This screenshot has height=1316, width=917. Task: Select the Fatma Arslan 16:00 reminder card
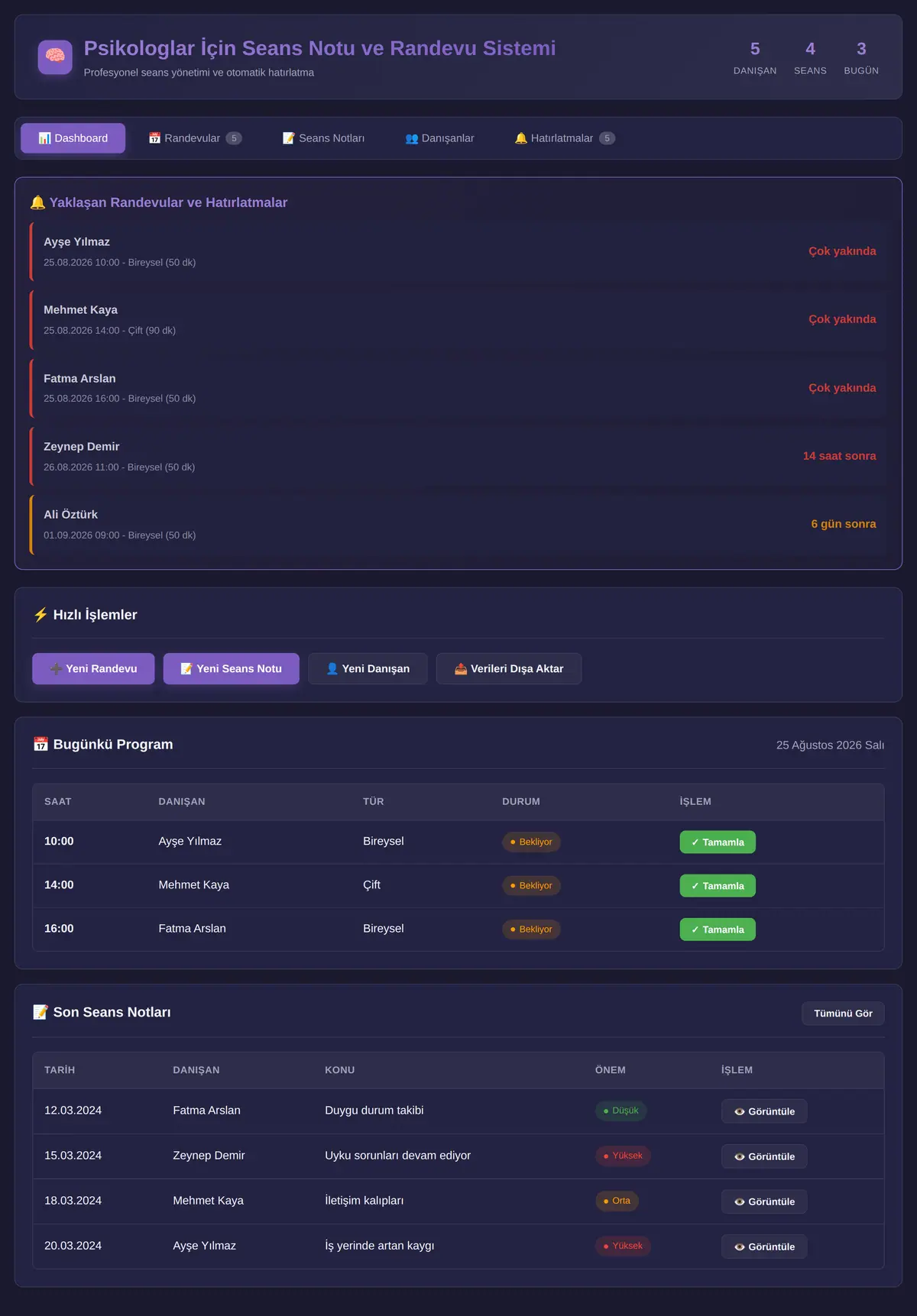click(x=458, y=388)
